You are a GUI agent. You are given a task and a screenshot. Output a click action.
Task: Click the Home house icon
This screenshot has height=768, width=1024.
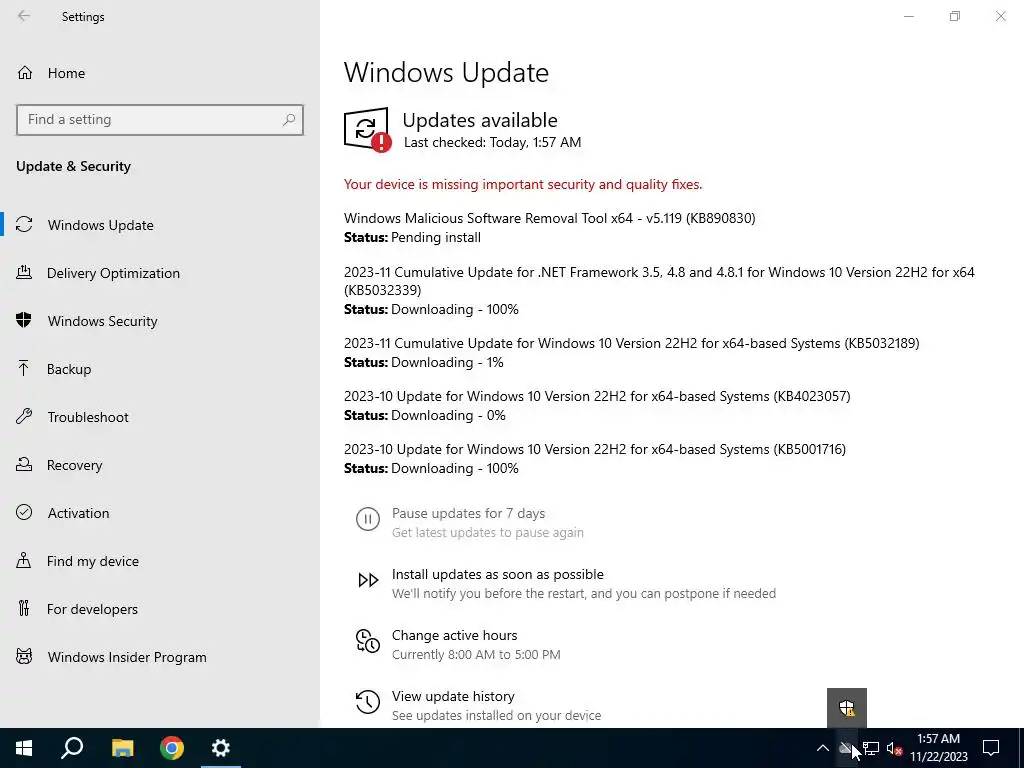coord(25,73)
